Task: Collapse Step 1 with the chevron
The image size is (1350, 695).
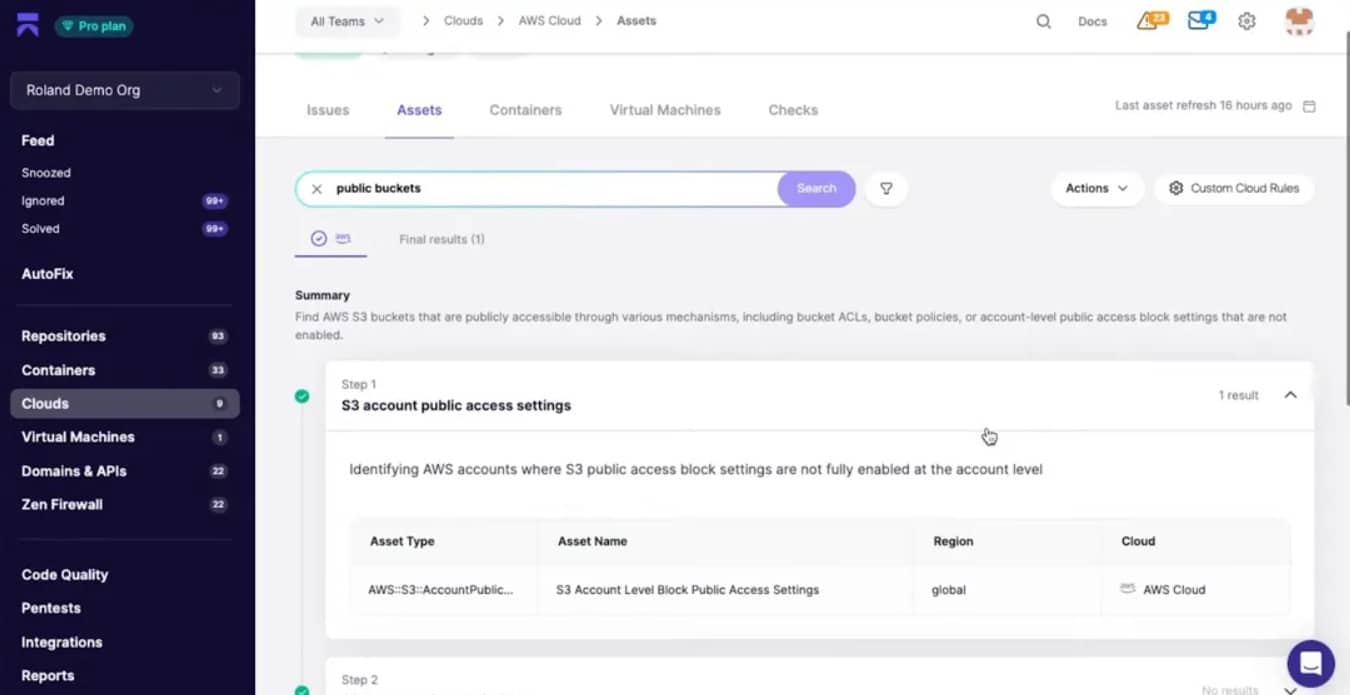Action: pyautogui.click(x=1290, y=395)
